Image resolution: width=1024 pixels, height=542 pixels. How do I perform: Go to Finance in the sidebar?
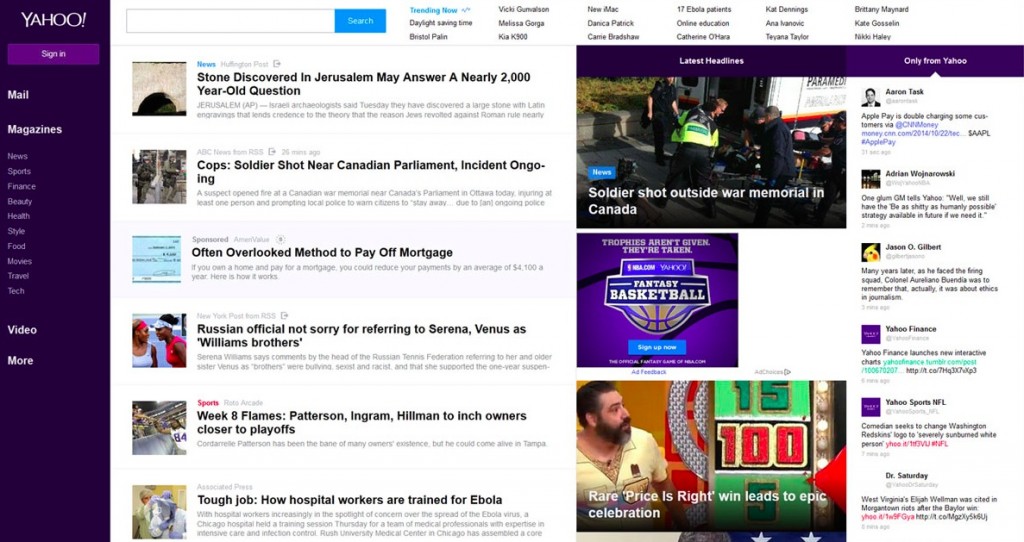point(22,186)
